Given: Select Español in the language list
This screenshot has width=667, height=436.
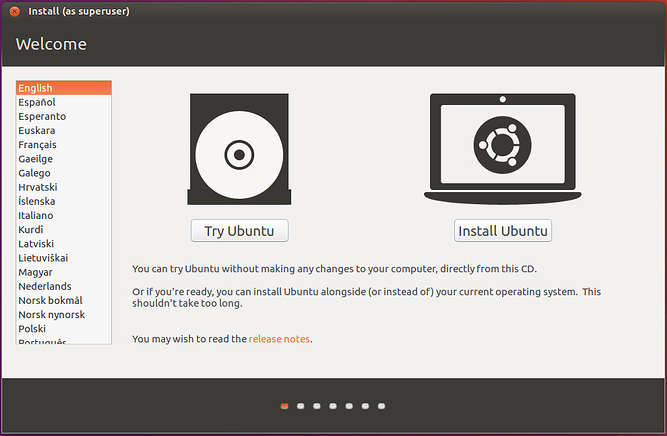Looking at the screenshot, I should [64, 102].
